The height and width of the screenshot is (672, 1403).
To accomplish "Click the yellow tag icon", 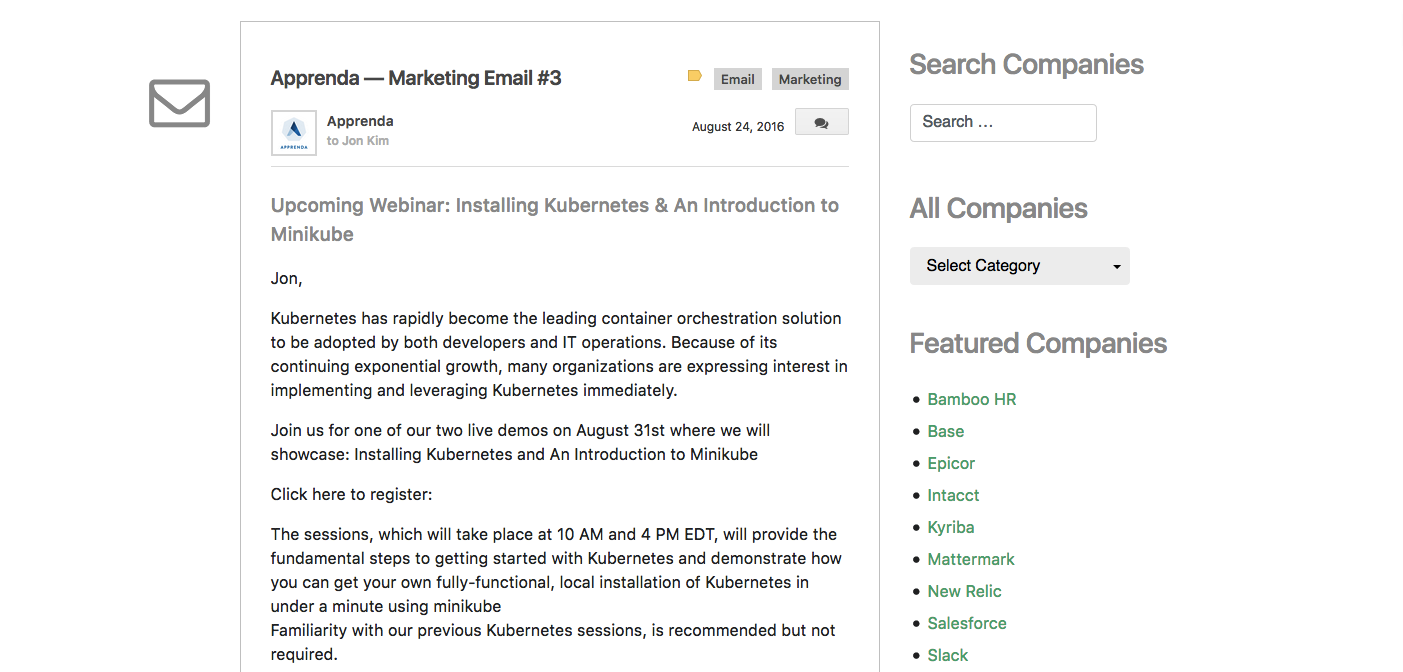I will 695,76.
